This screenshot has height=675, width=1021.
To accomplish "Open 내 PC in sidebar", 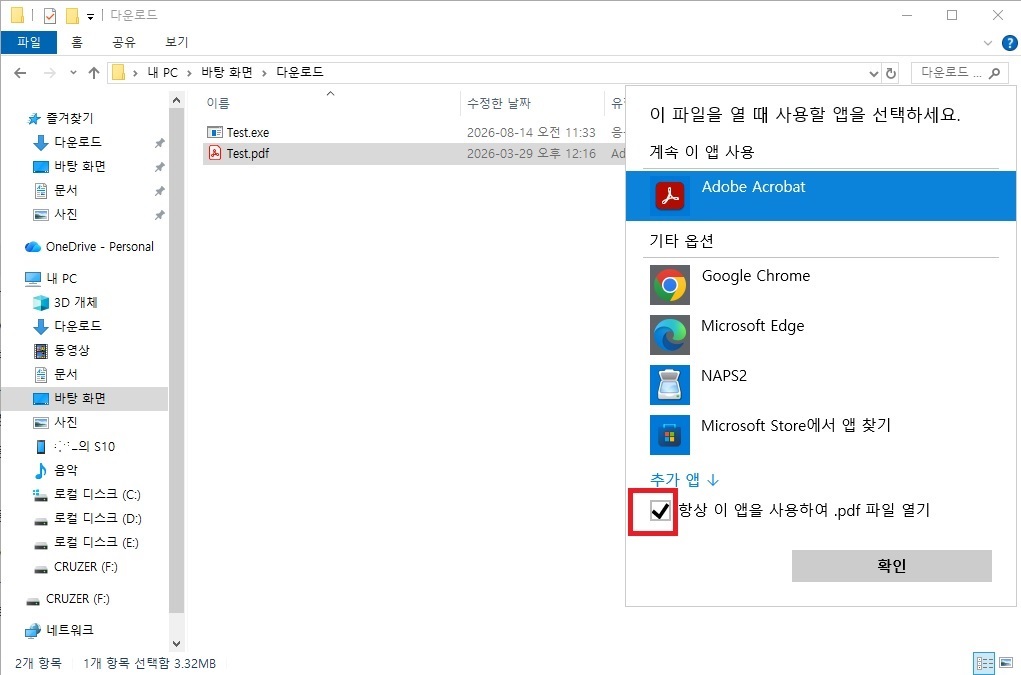I will coord(51,279).
